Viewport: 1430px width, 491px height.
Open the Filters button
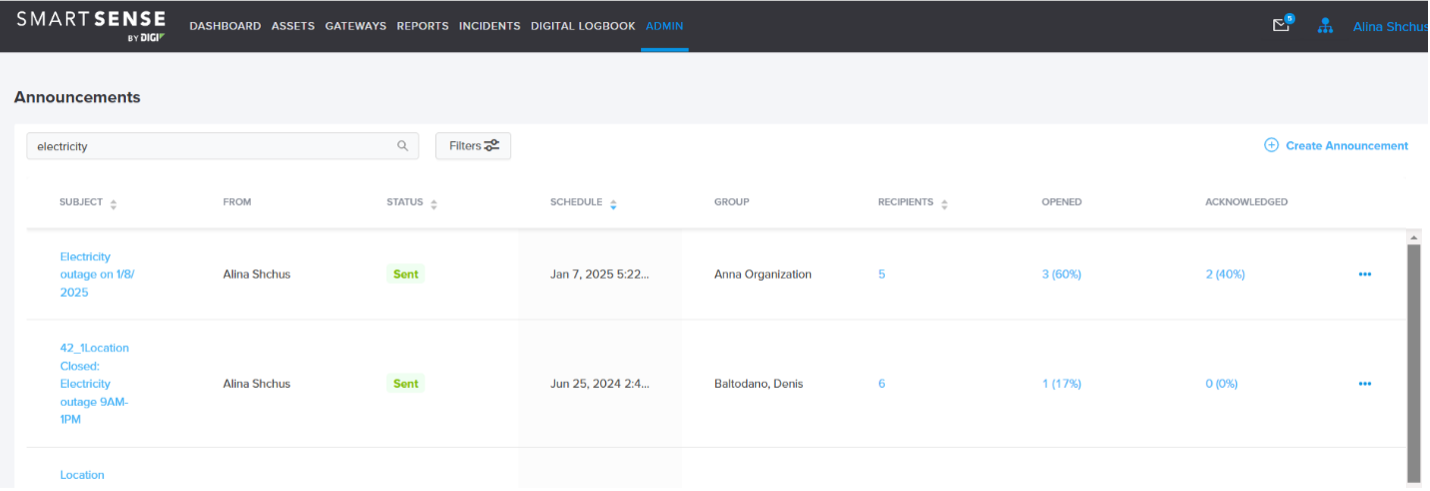(473, 146)
